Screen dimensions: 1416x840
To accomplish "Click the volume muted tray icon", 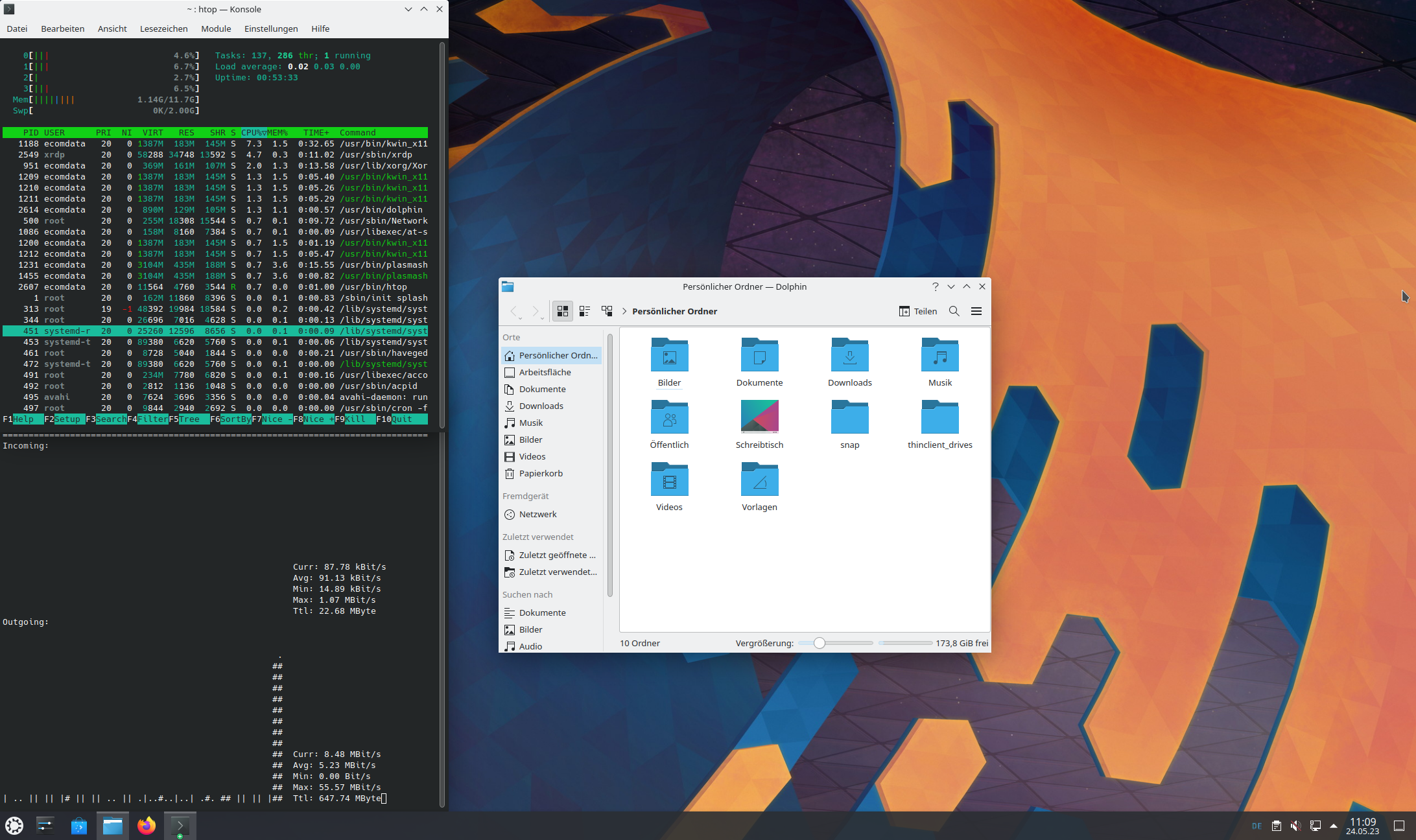I will point(1295,826).
